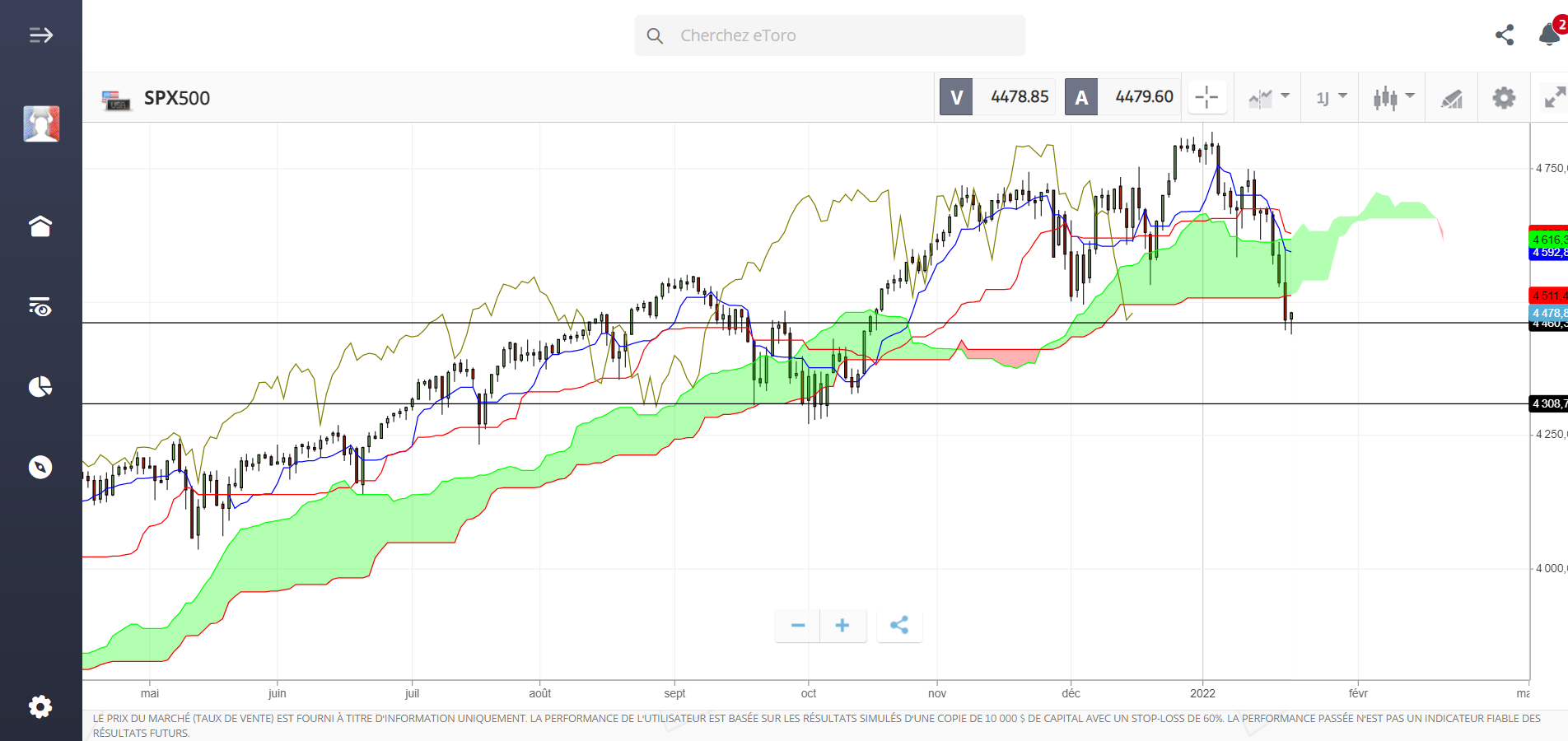This screenshot has width=1568, height=741.
Task: Click the Cherchez eToro search field
Action: click(x=829, y=35)
